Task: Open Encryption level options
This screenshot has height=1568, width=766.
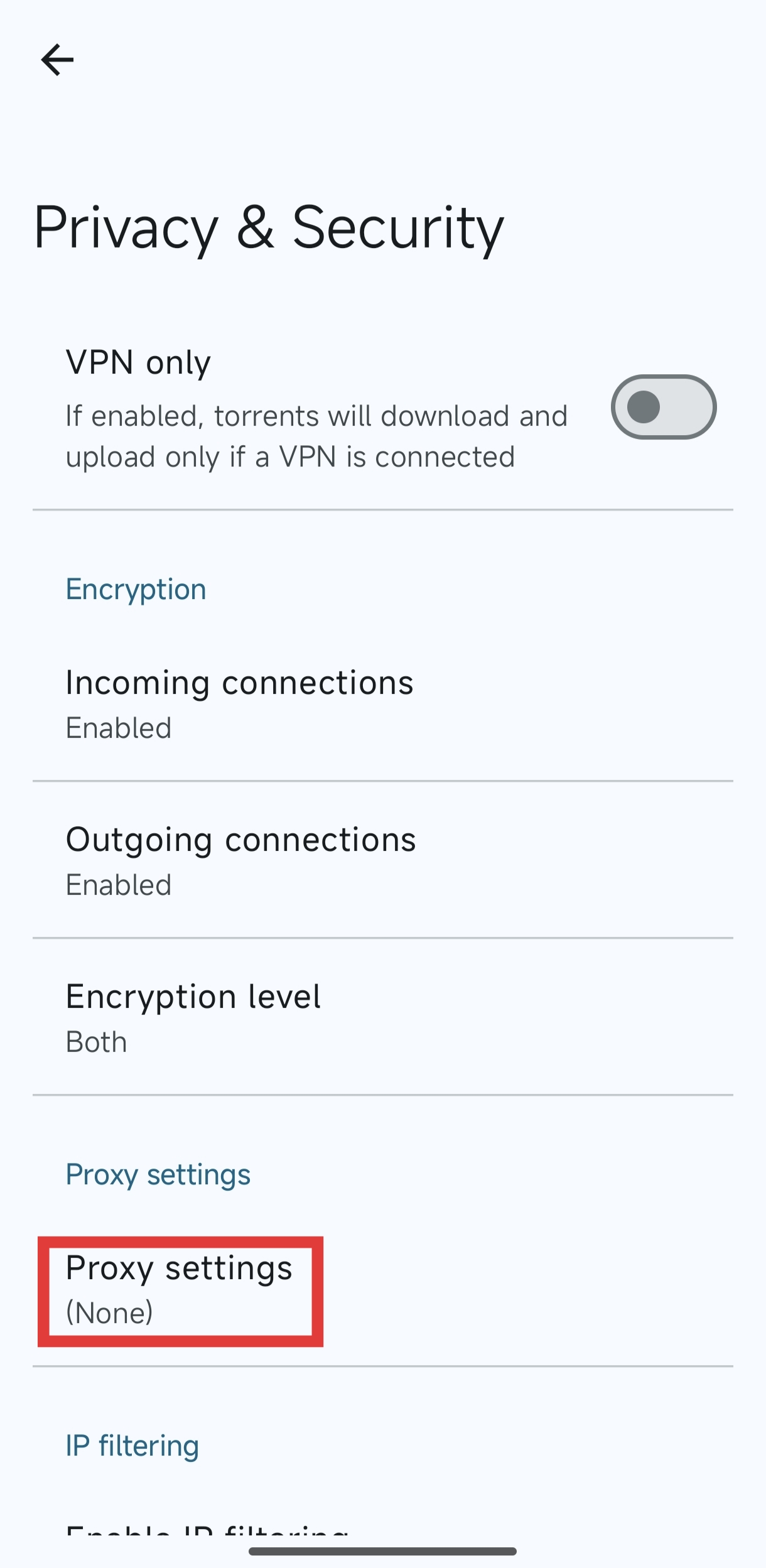Action: coord(193,997)
